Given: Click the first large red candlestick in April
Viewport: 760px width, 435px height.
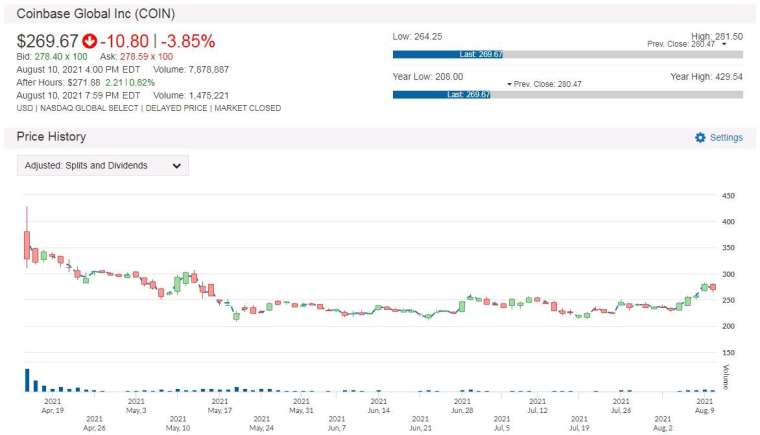Looking at the screenshot, I should coord(27,245).
